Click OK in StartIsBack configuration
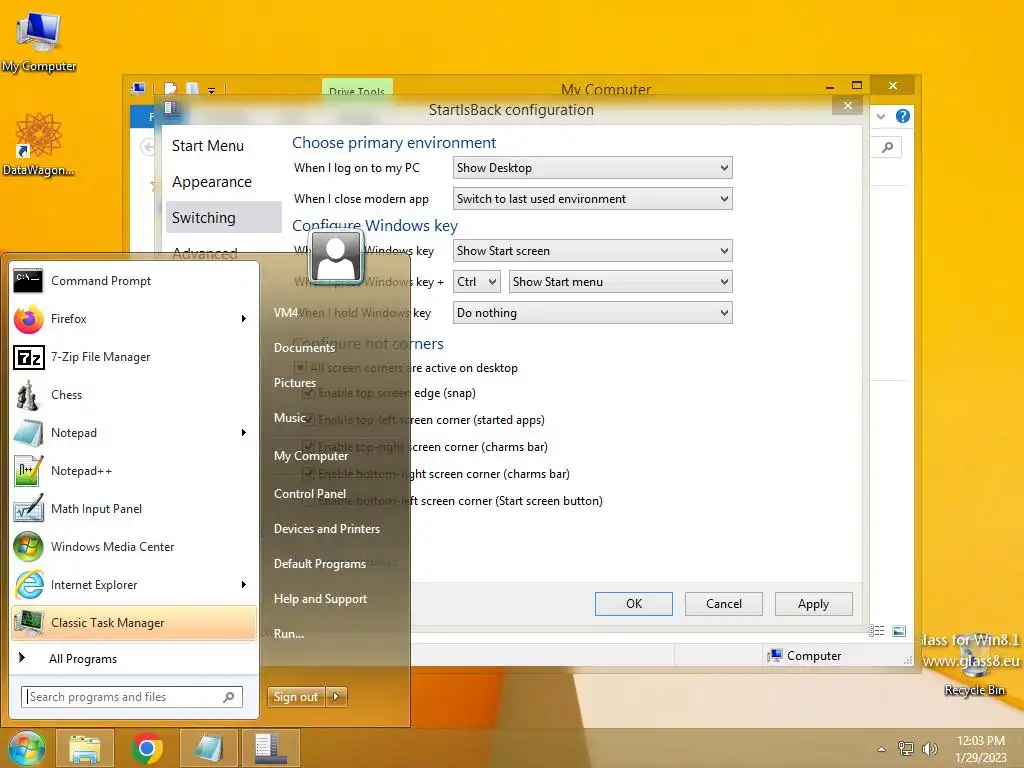The width and height of the screenshot is (1024, 768). 633,604
